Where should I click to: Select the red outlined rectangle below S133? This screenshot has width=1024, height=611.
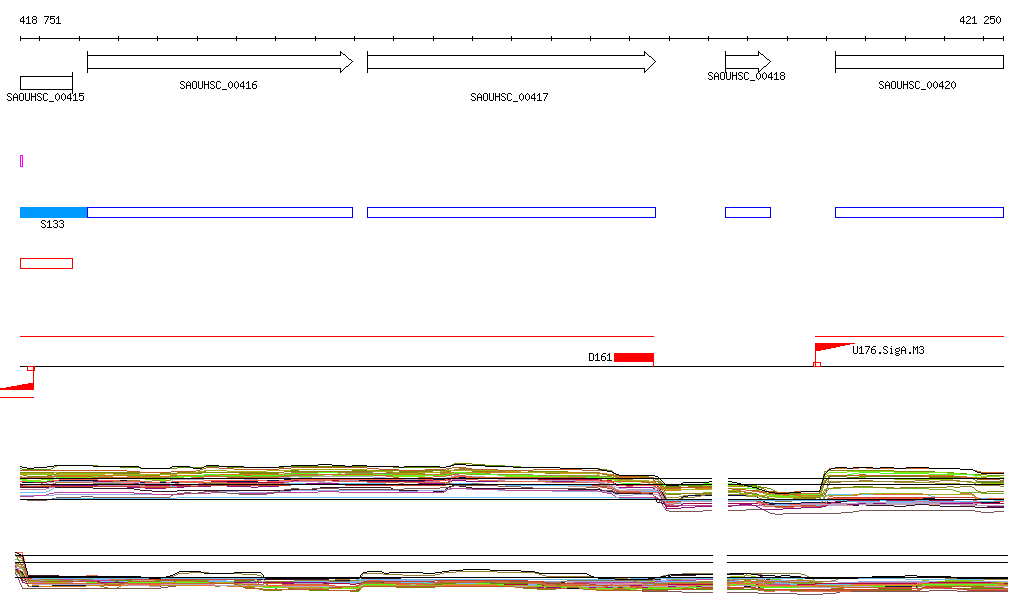[x=46, y=264]
